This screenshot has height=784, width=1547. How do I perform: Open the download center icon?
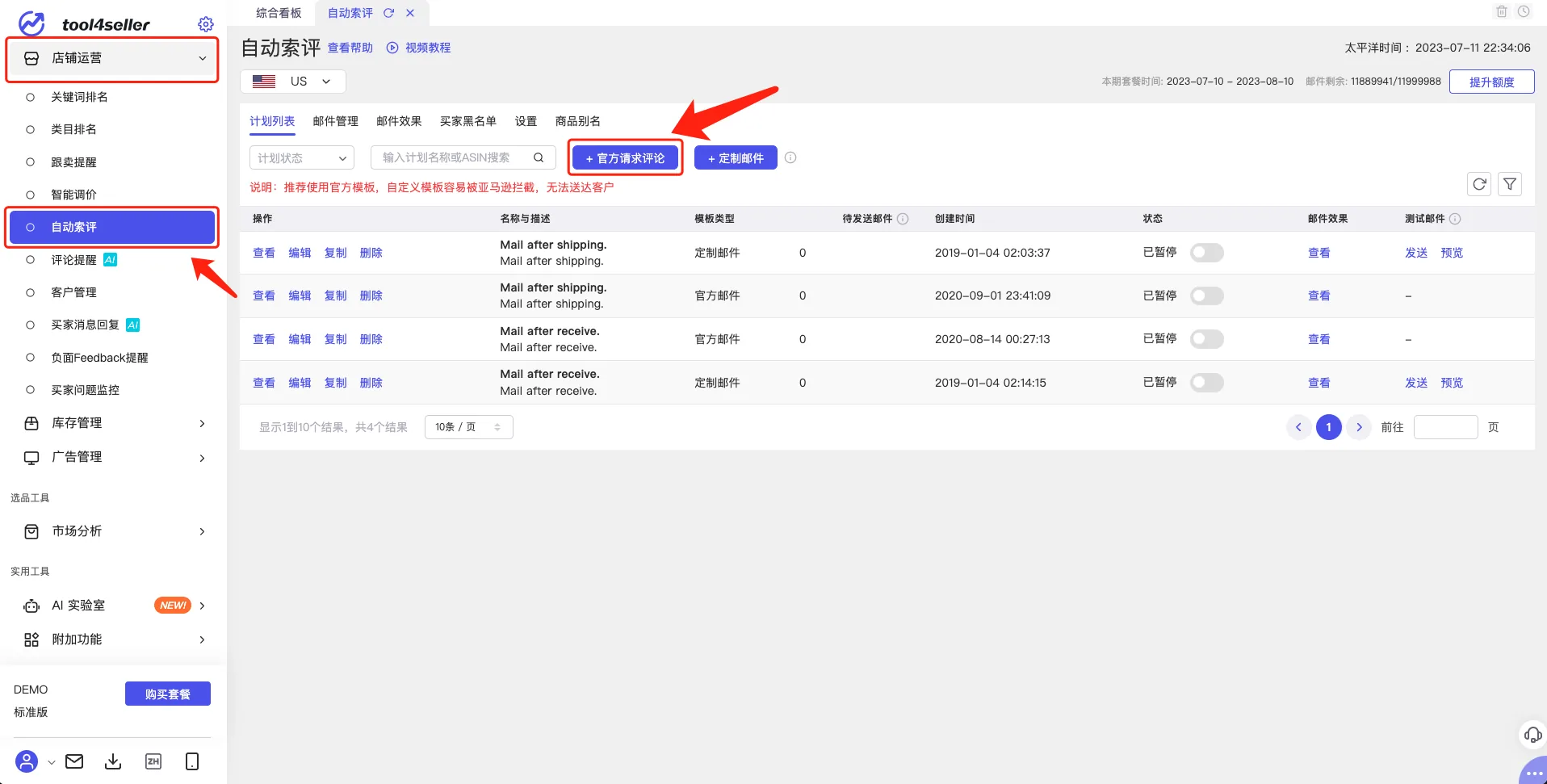tap(113, 761)
